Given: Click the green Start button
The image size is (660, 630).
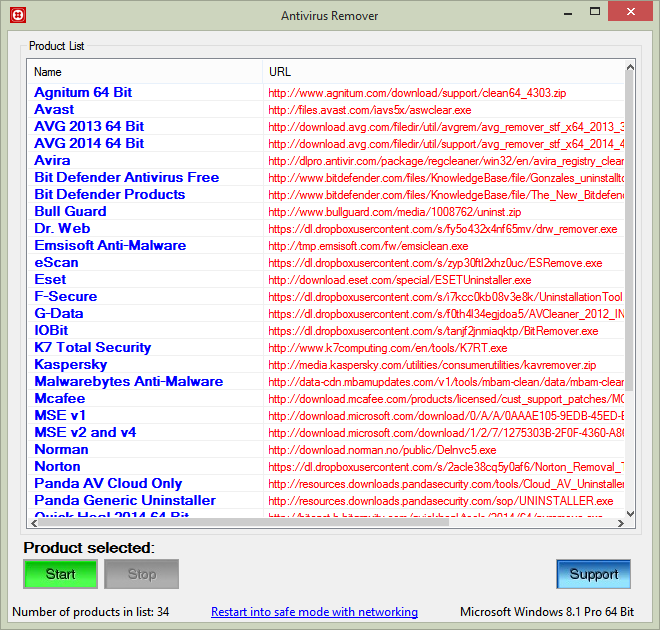Looking at the screenshot, I should (x=61, y=574).
